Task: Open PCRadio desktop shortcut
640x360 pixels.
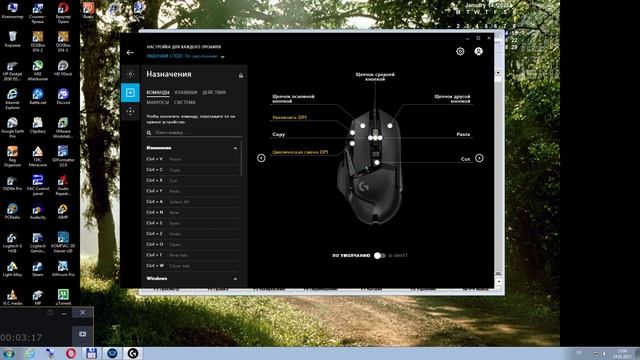Action: 12,212
